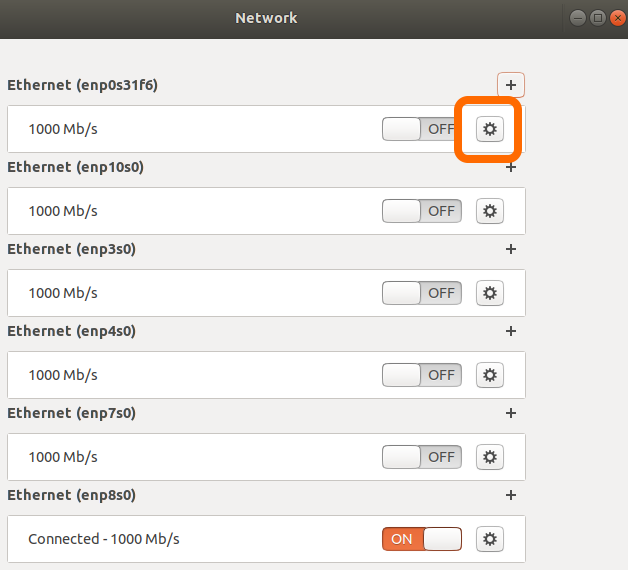Turn on the enp3s0 Ethernet switch

422,293
